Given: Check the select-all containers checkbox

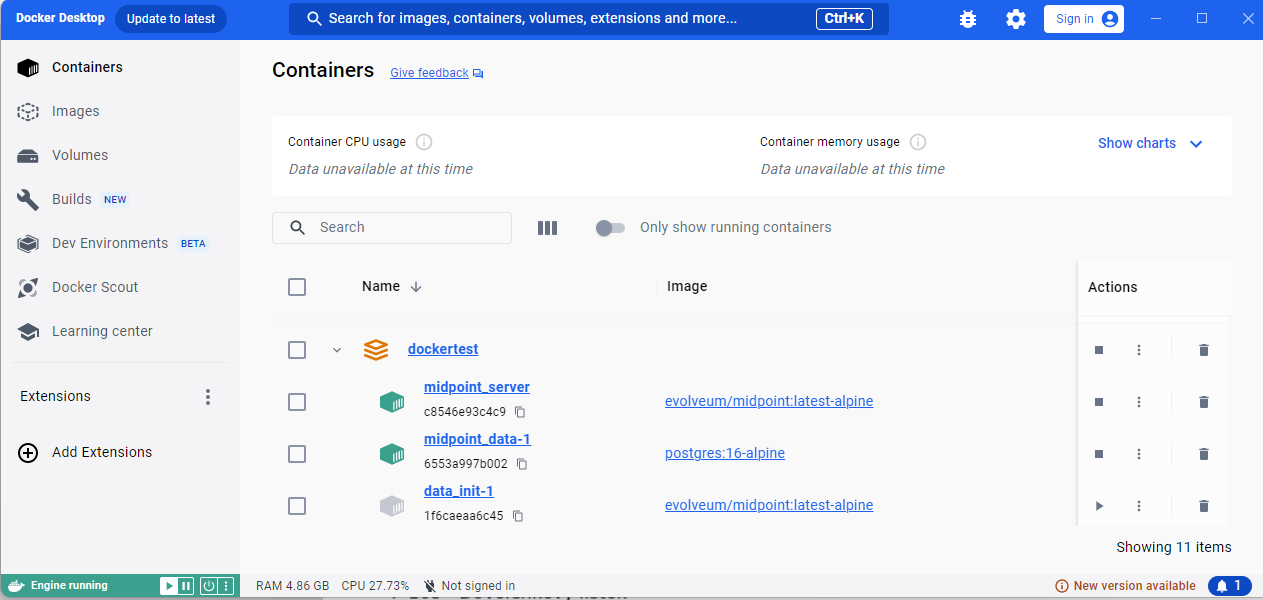Looking at the screenshot, I should point(297,286).
